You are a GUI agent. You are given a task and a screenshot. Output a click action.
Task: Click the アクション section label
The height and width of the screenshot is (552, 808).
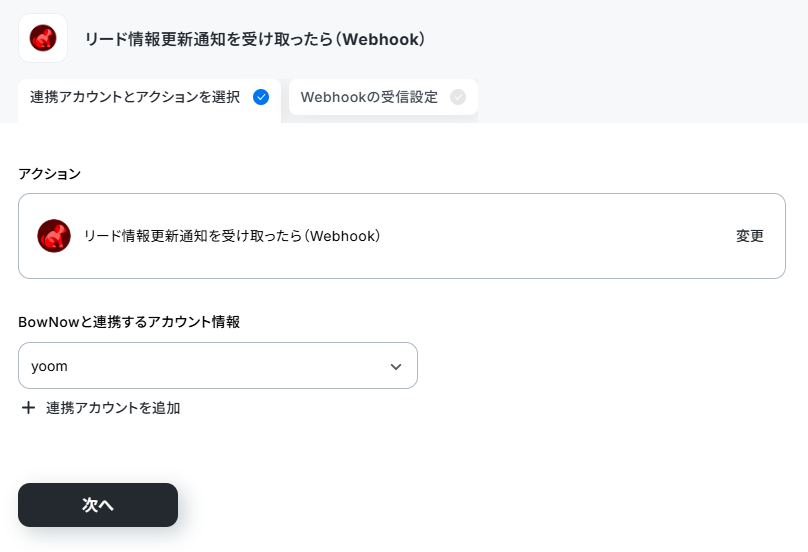(x=49, y=174)
